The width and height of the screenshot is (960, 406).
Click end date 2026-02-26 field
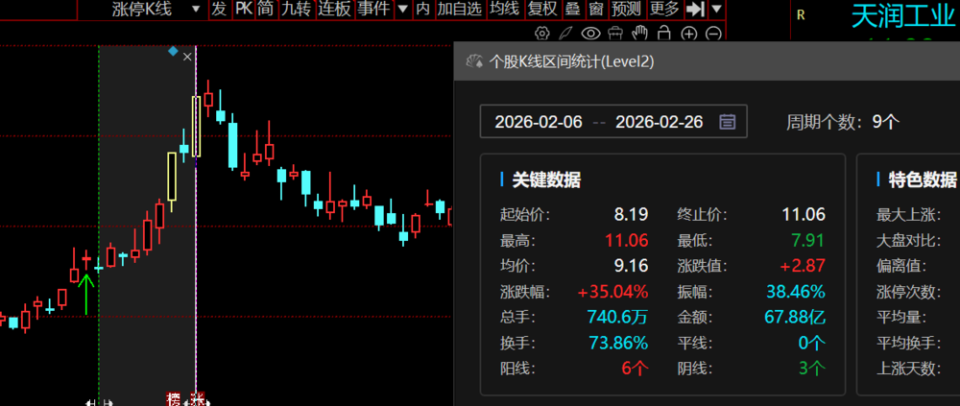click(659, 122)
